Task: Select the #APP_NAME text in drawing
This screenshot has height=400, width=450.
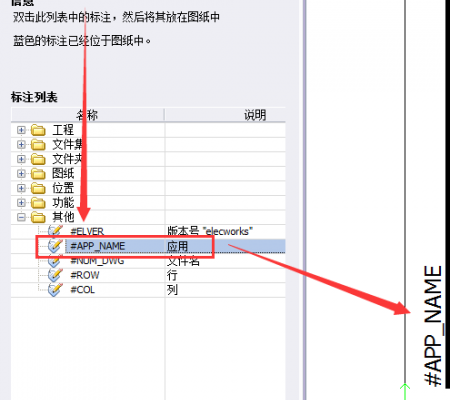Action: coord(434,326)
